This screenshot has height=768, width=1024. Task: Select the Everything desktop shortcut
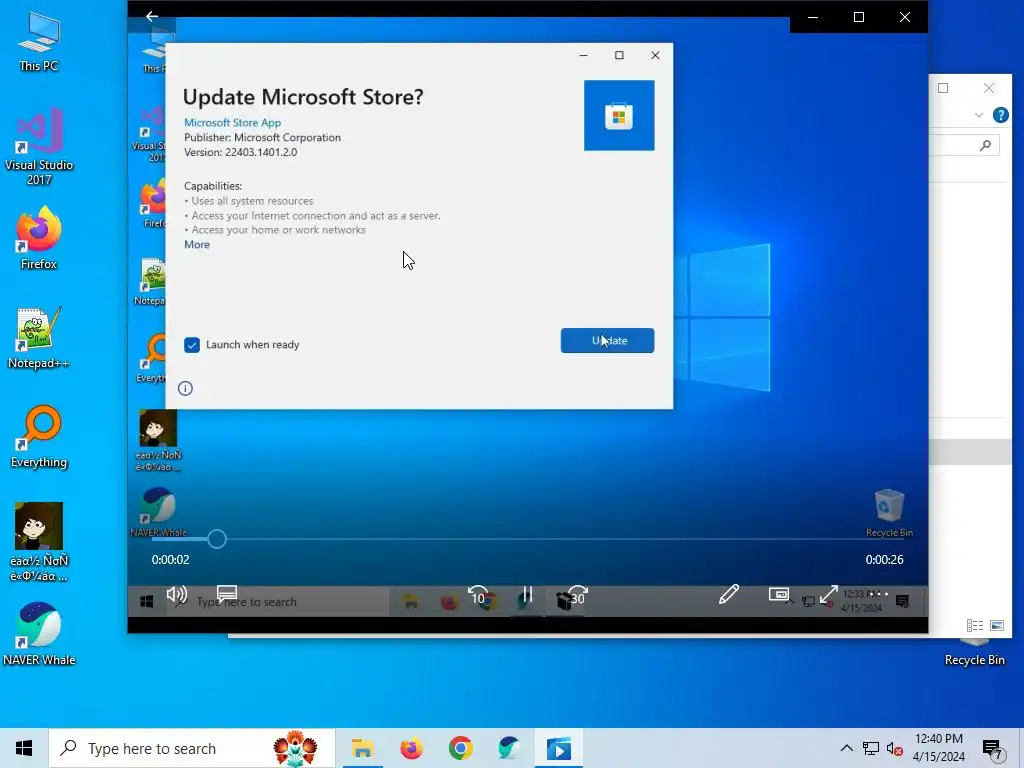click(x=39, y=437)
